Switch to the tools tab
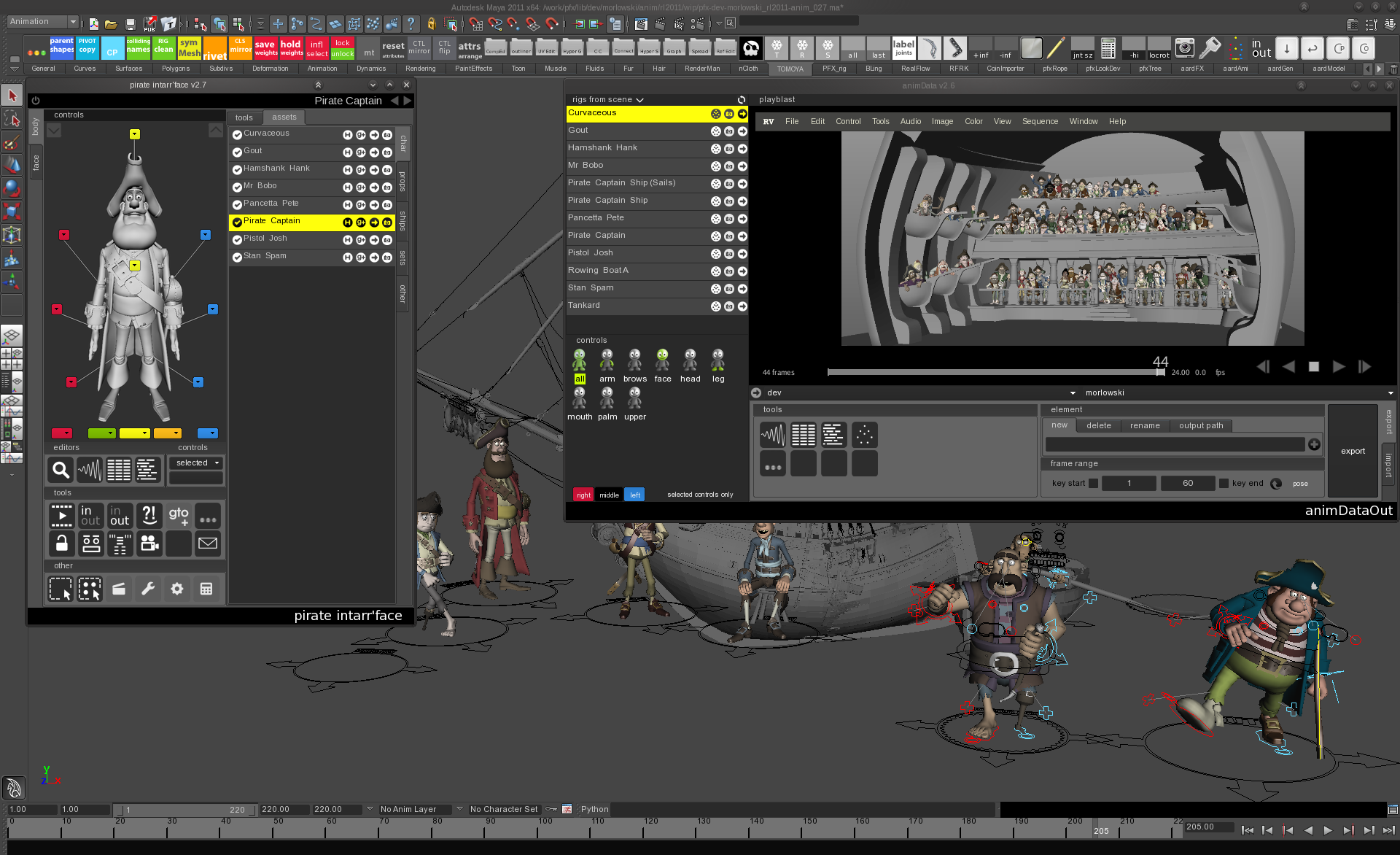The image size is (1400, 855). coord(244,117)
